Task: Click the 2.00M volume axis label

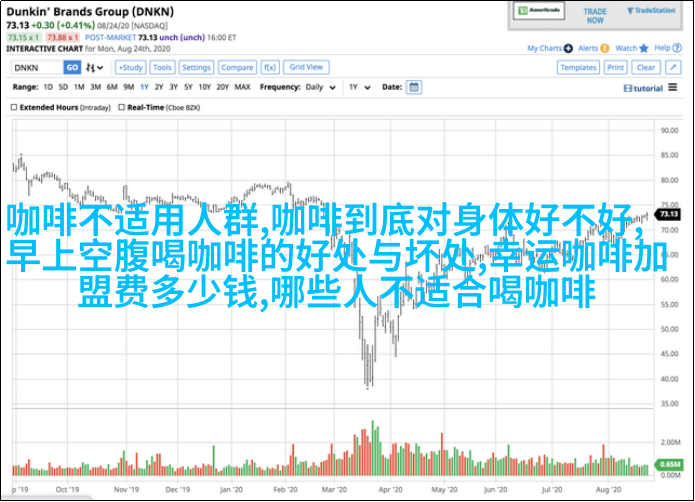Action: (x=670, y=442)
